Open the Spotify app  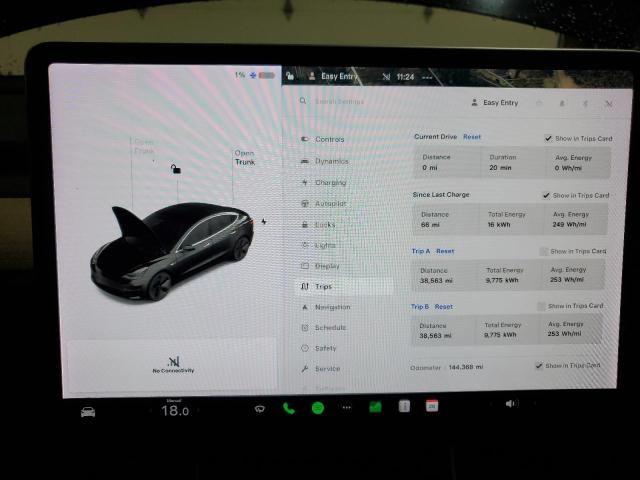click(318, 408)
